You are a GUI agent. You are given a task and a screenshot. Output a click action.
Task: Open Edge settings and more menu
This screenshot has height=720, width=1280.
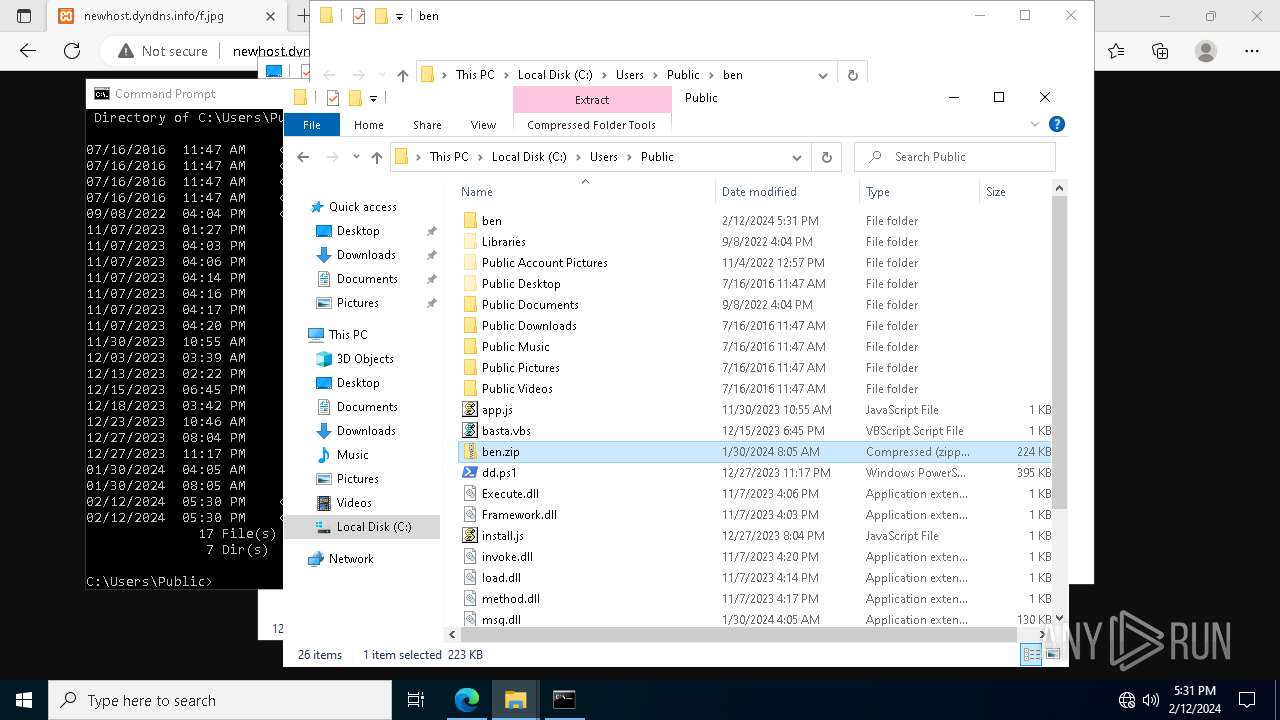(1252, 51)
